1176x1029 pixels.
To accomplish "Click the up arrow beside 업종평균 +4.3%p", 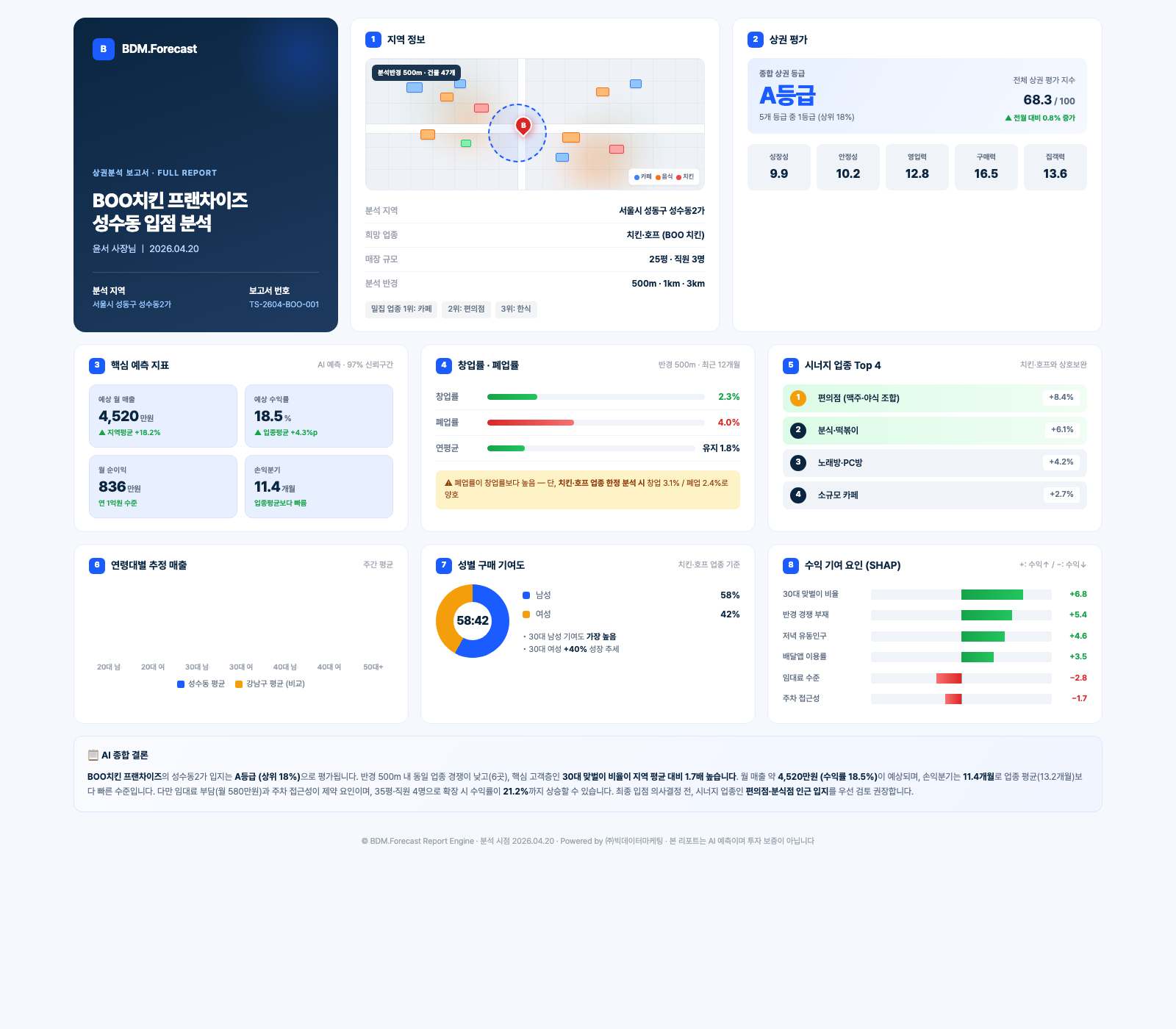I will tap(258, 433).
